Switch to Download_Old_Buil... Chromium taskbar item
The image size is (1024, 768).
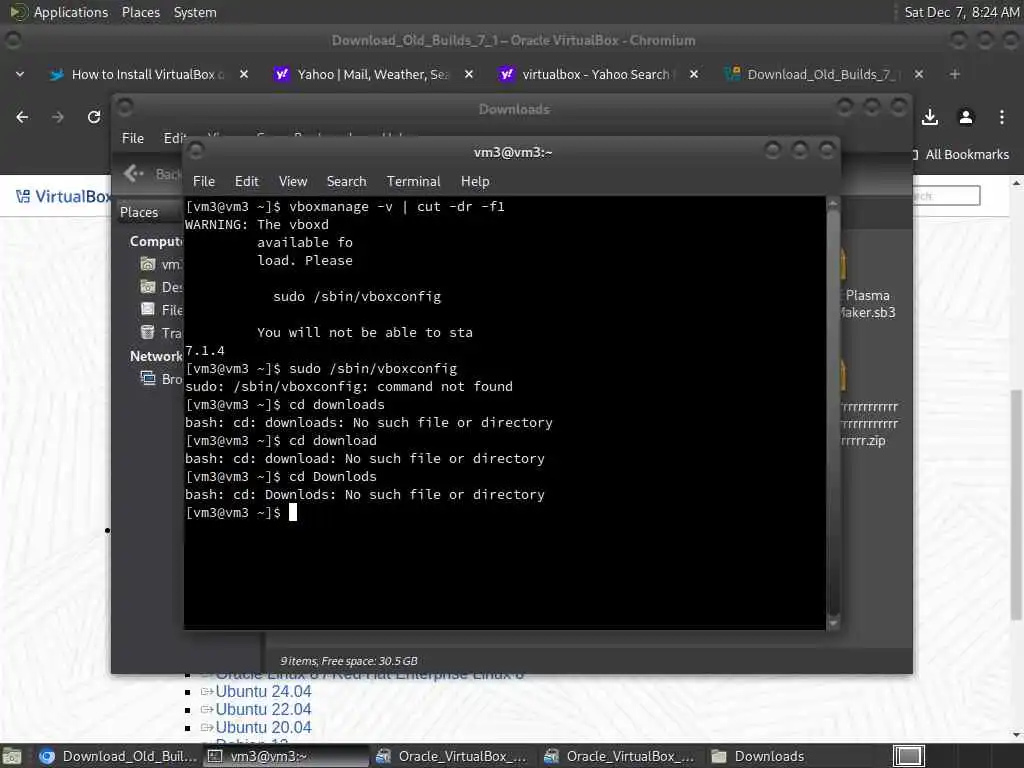118,756
